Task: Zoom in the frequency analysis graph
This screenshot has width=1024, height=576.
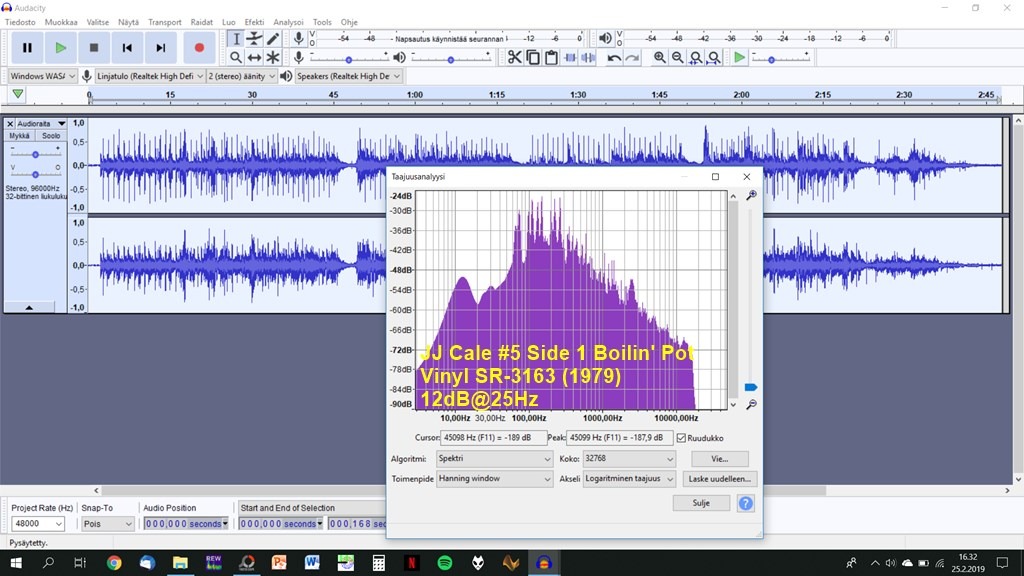Action: pyautogui.click(x=752, y=195)
